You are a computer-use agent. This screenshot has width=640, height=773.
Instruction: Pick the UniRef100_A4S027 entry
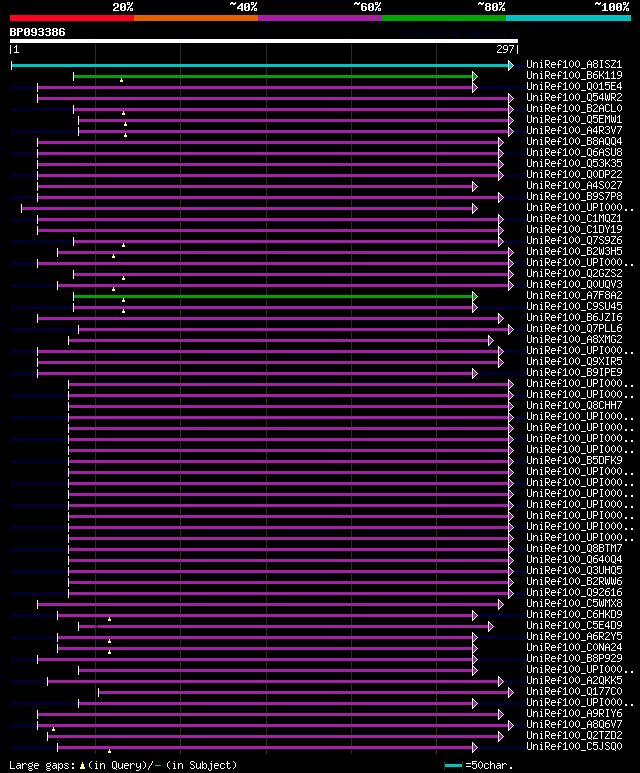pyautogui.click(x=574, y=185)
